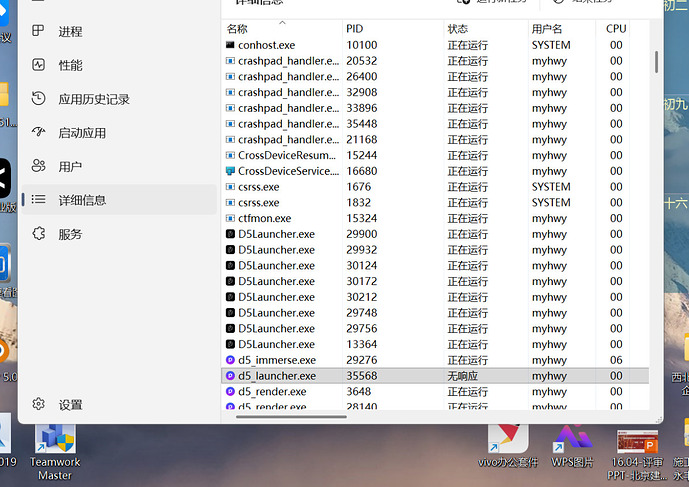Screen dimensions: 689x487
Task: Select the CrossDeviceService process name
Action: [288, 171]
